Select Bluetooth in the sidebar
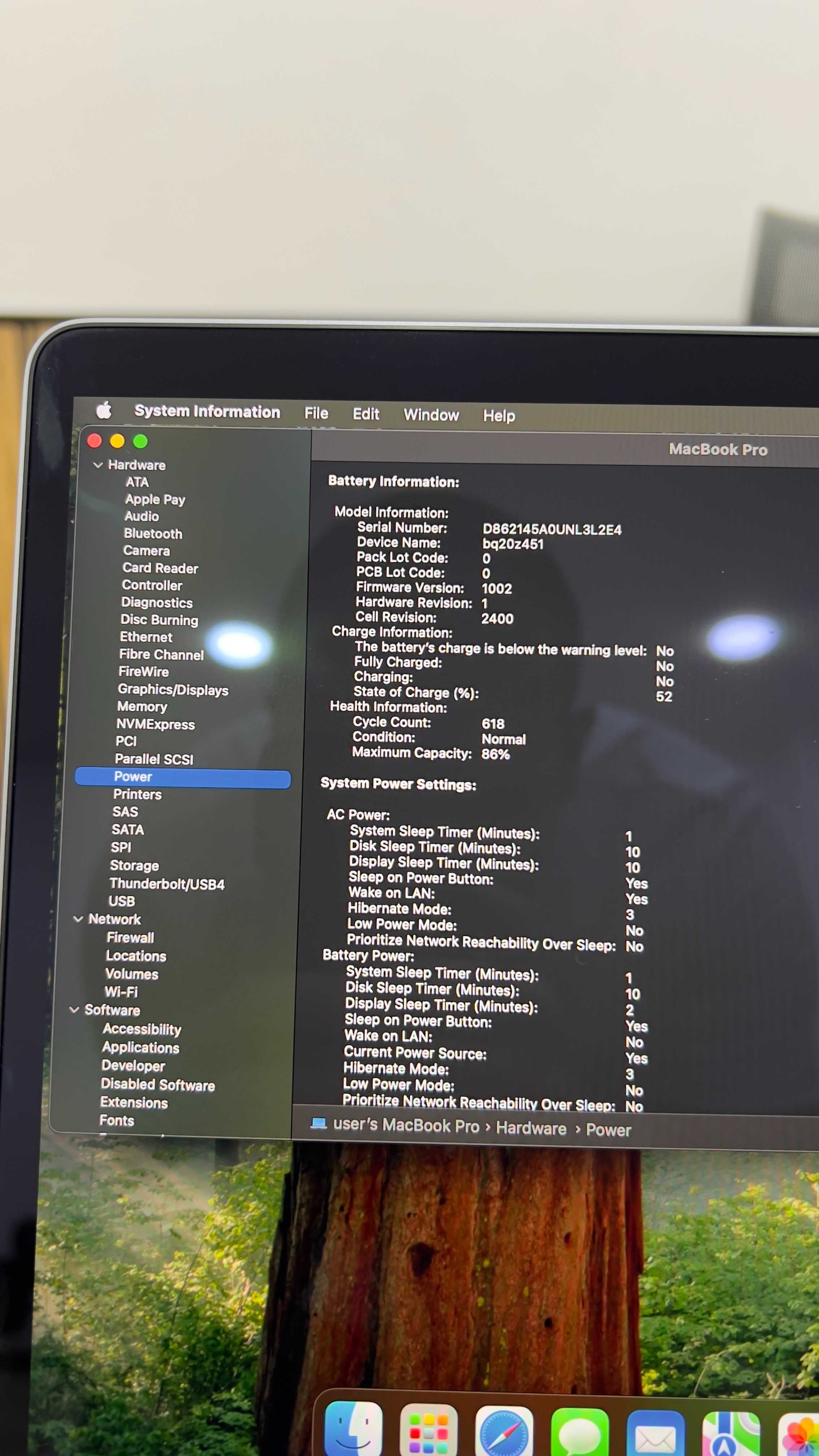 pos(153,534)
